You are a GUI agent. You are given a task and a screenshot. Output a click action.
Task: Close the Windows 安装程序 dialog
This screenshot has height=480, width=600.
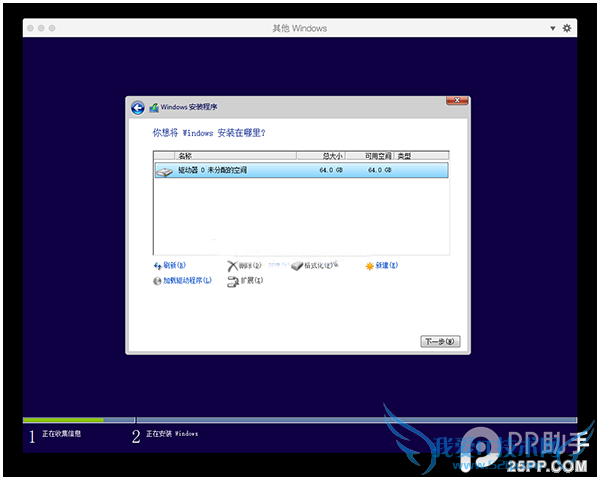pos(457,101)
